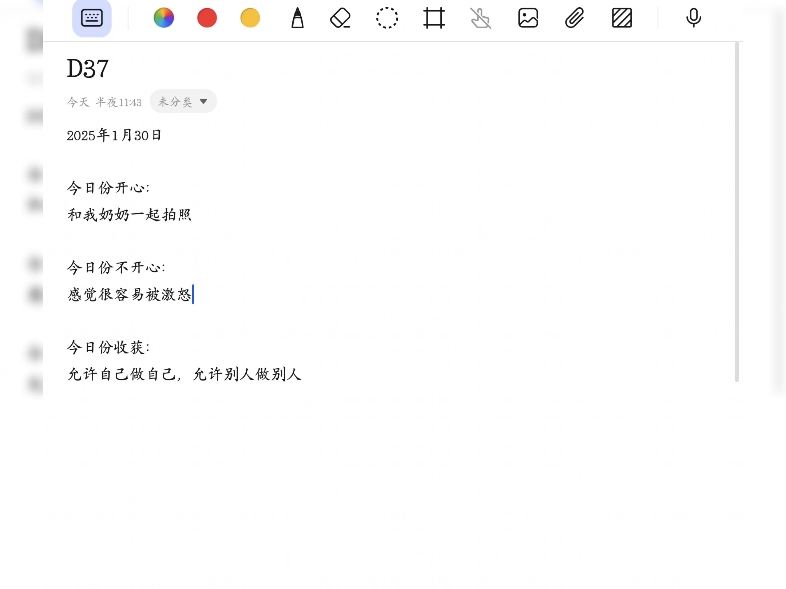Select the pen tool
The height and width of the screenshot is (589, 786).
tap(297, 18)
